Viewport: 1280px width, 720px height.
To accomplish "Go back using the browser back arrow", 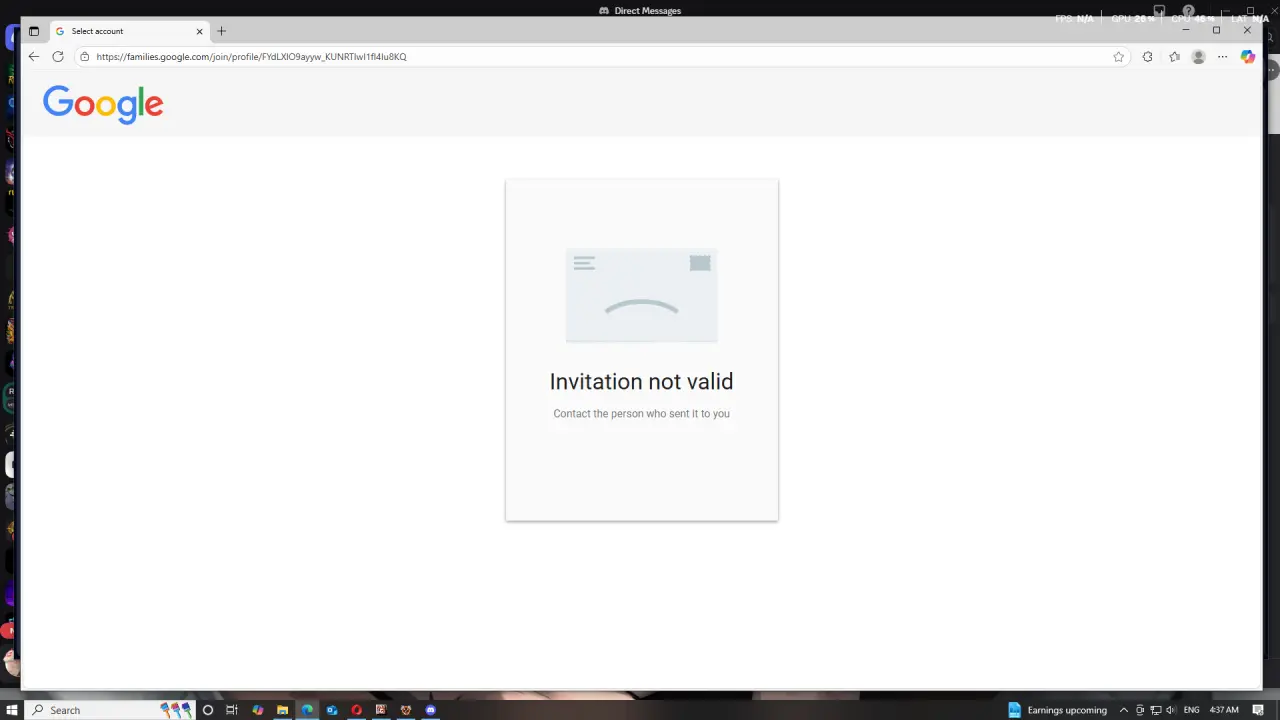I will coord(34,57).
